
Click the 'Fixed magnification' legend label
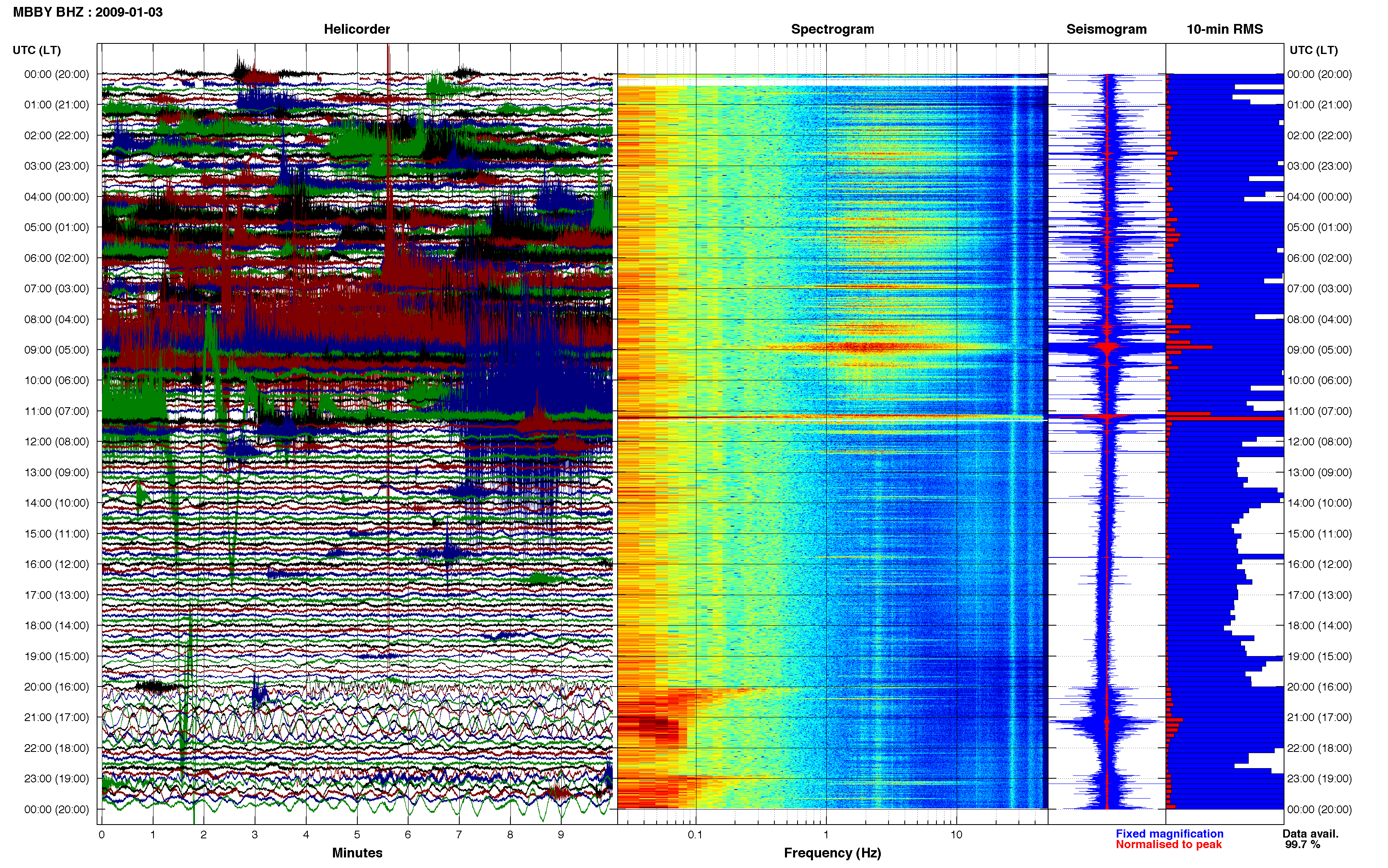click(x=1169, y=833)
